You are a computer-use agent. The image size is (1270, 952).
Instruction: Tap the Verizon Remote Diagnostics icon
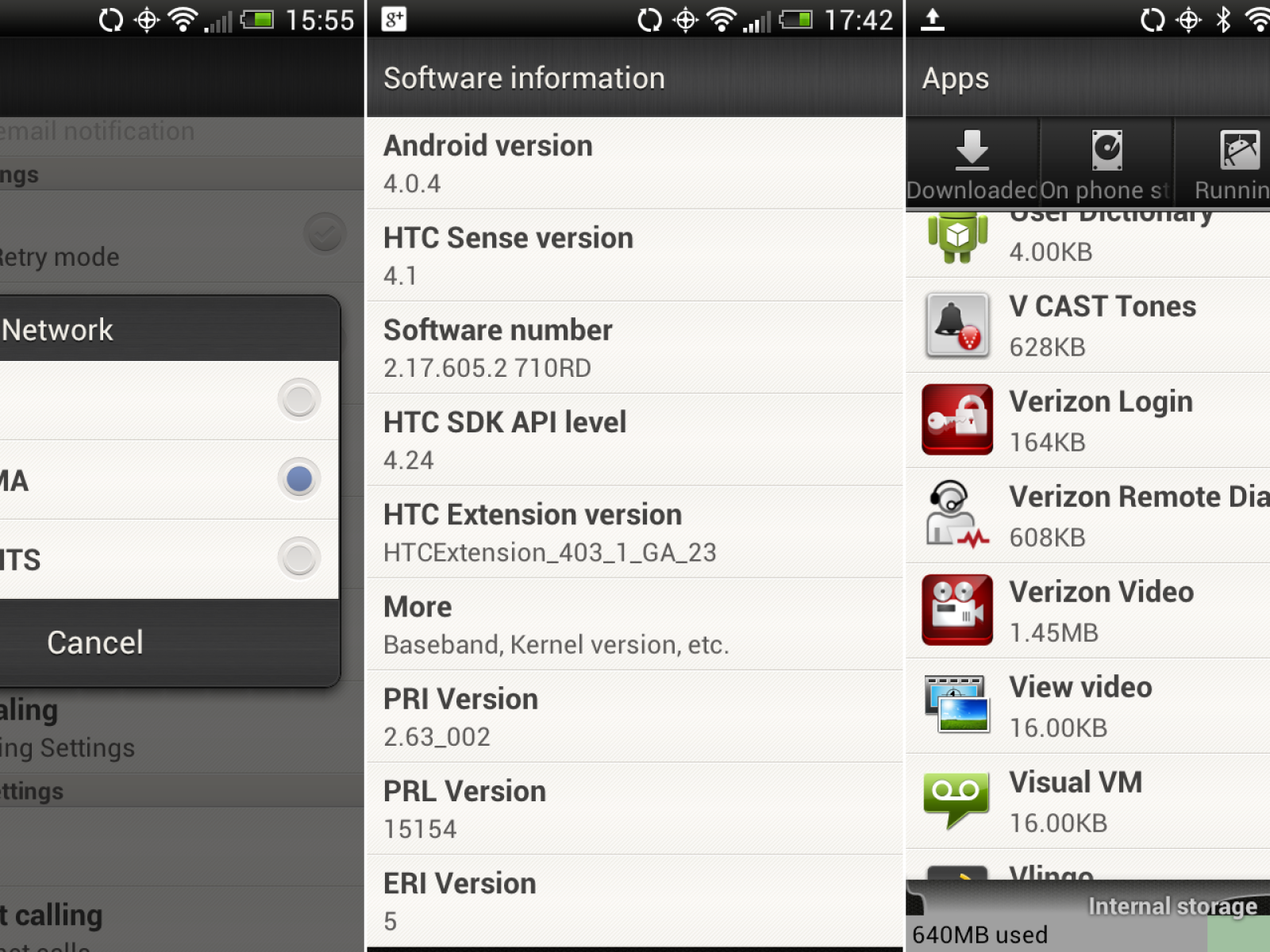[957, 516]
